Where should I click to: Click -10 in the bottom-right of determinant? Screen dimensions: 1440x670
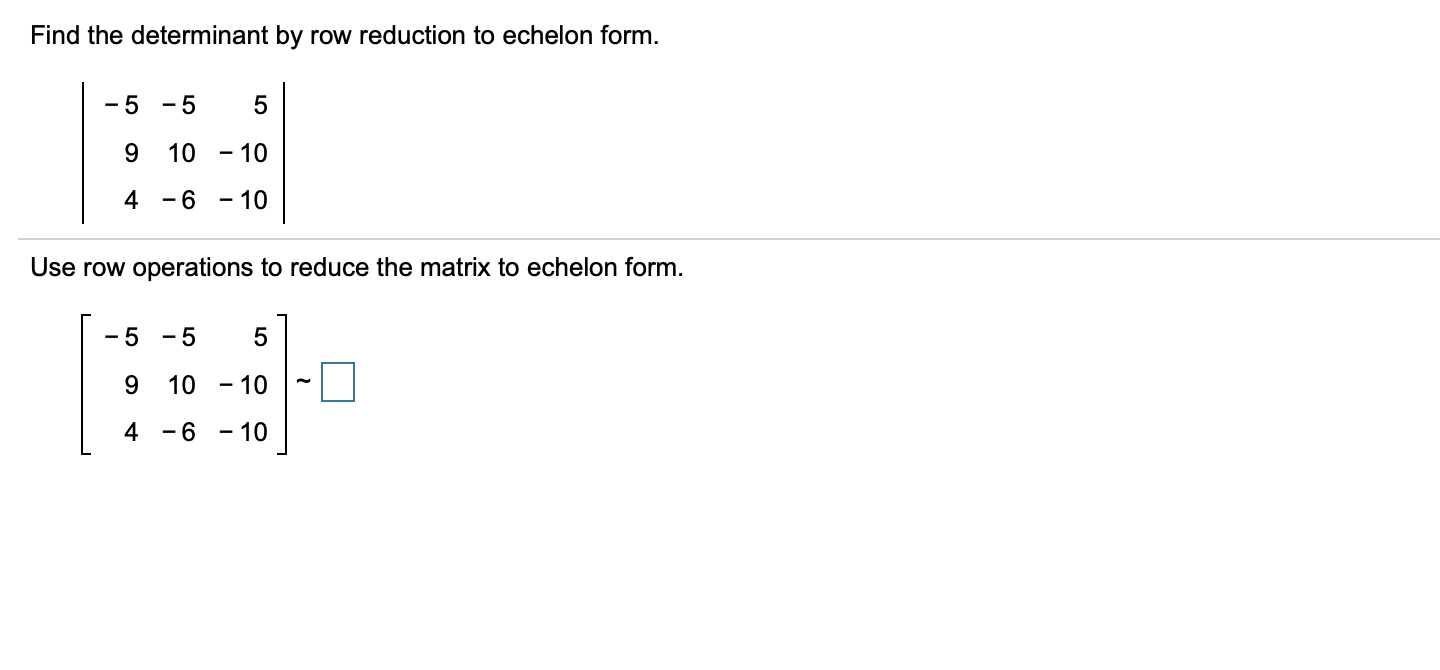245,199
